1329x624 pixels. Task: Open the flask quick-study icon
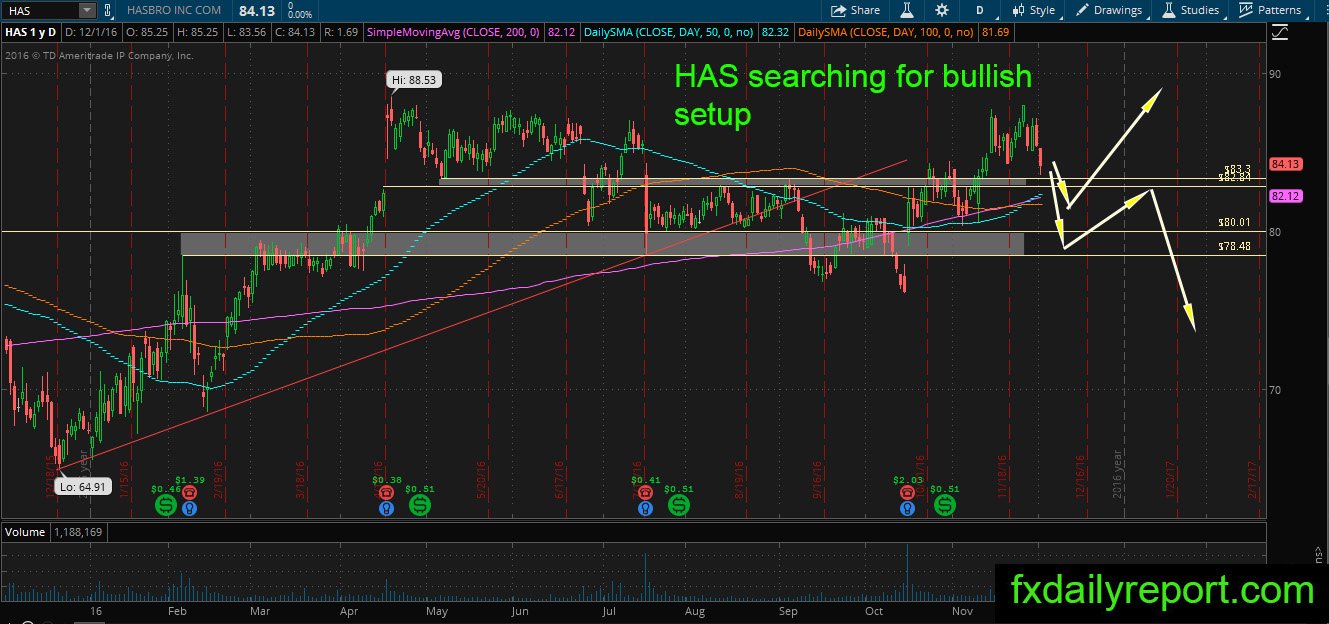tap(906, 10)
